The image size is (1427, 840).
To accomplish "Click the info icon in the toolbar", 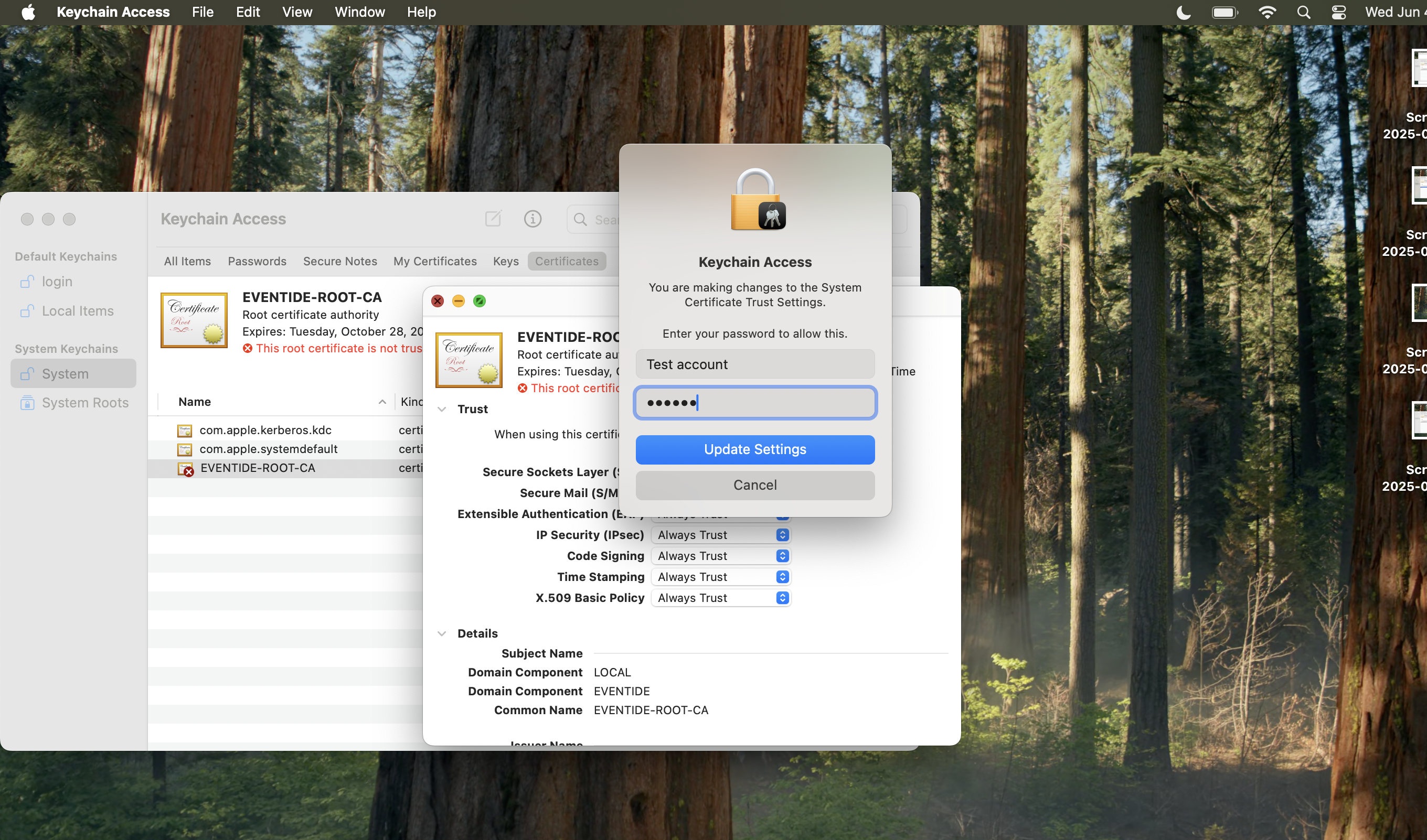I will click(533, 219).
